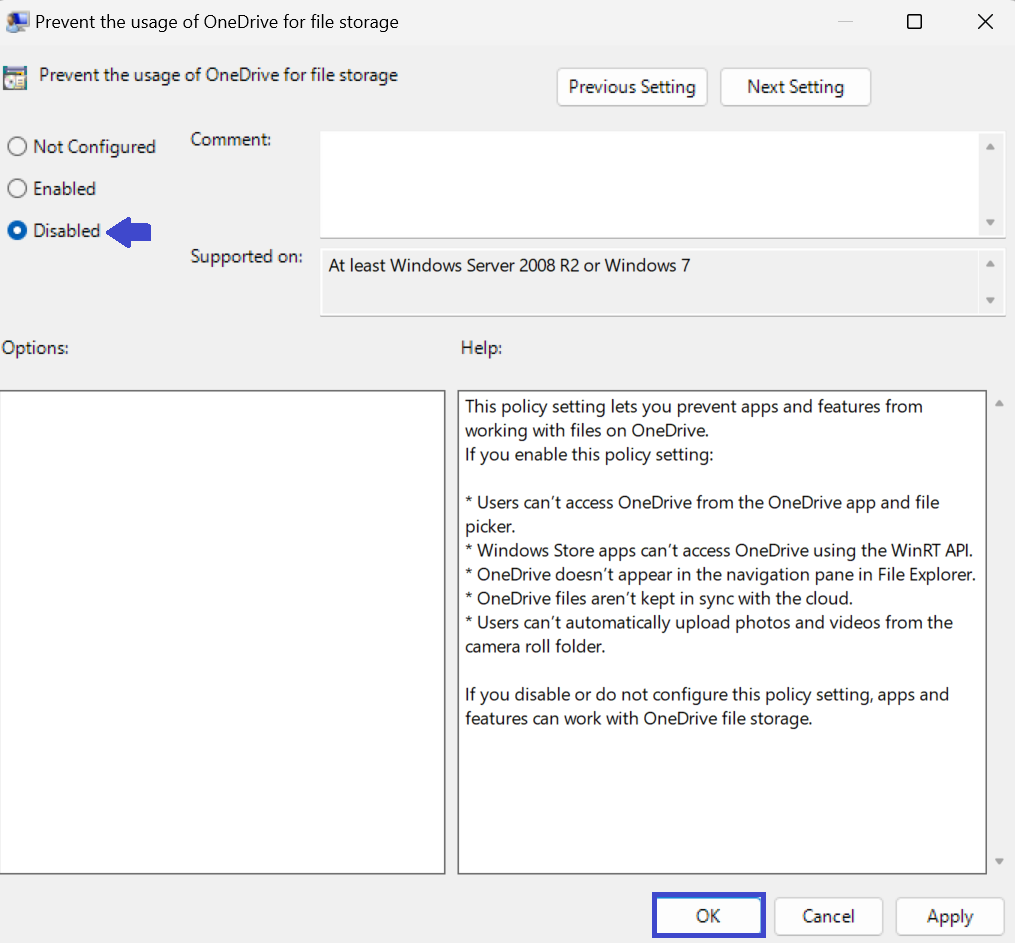Click 'OneDrive doesn't appear in the navigation' line
The width and height of the screenshot is (1015, 943).
click(x=720, y=574)
